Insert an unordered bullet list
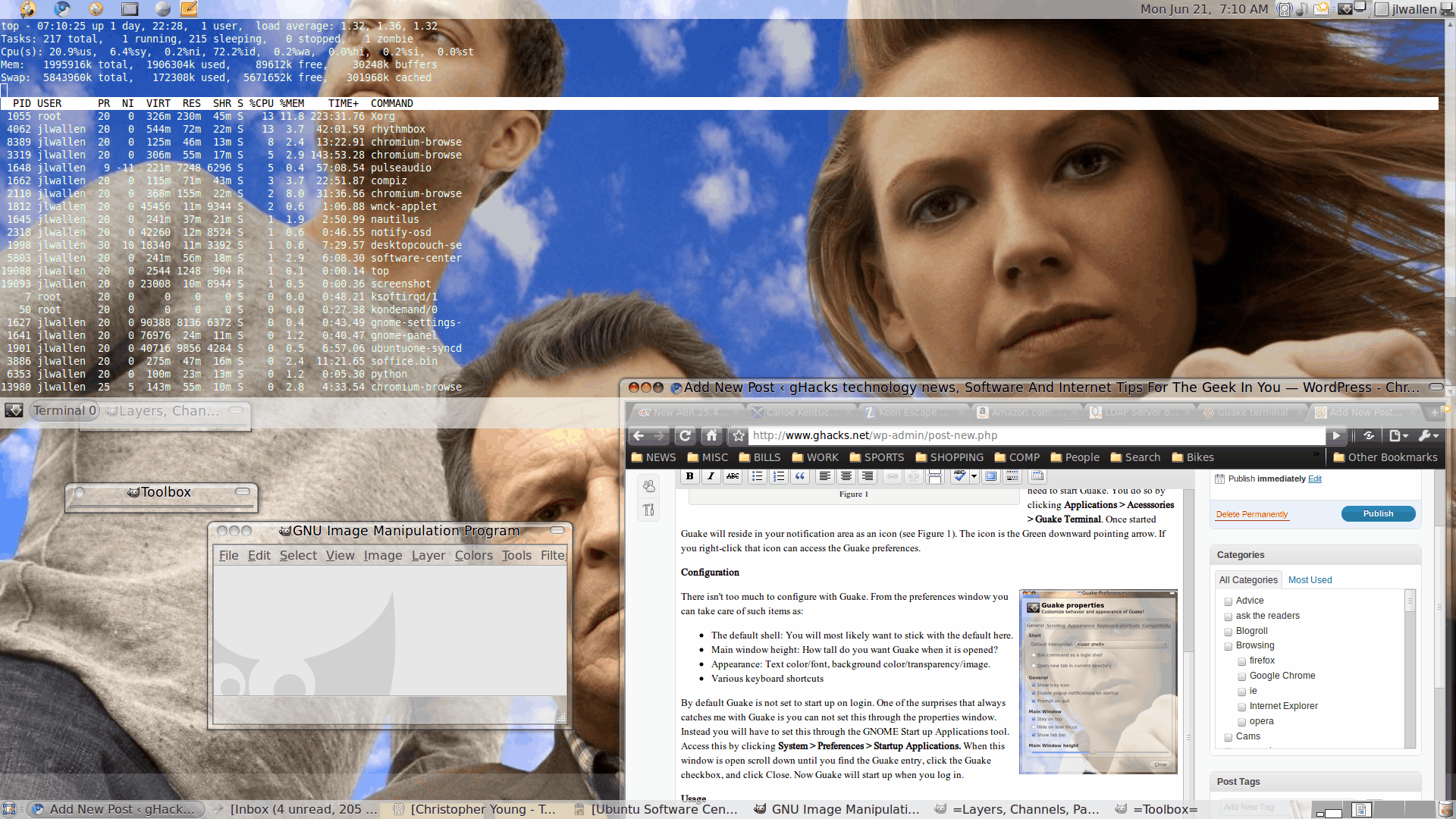Screen dimensions: 1456x819 tap(757, 476)
